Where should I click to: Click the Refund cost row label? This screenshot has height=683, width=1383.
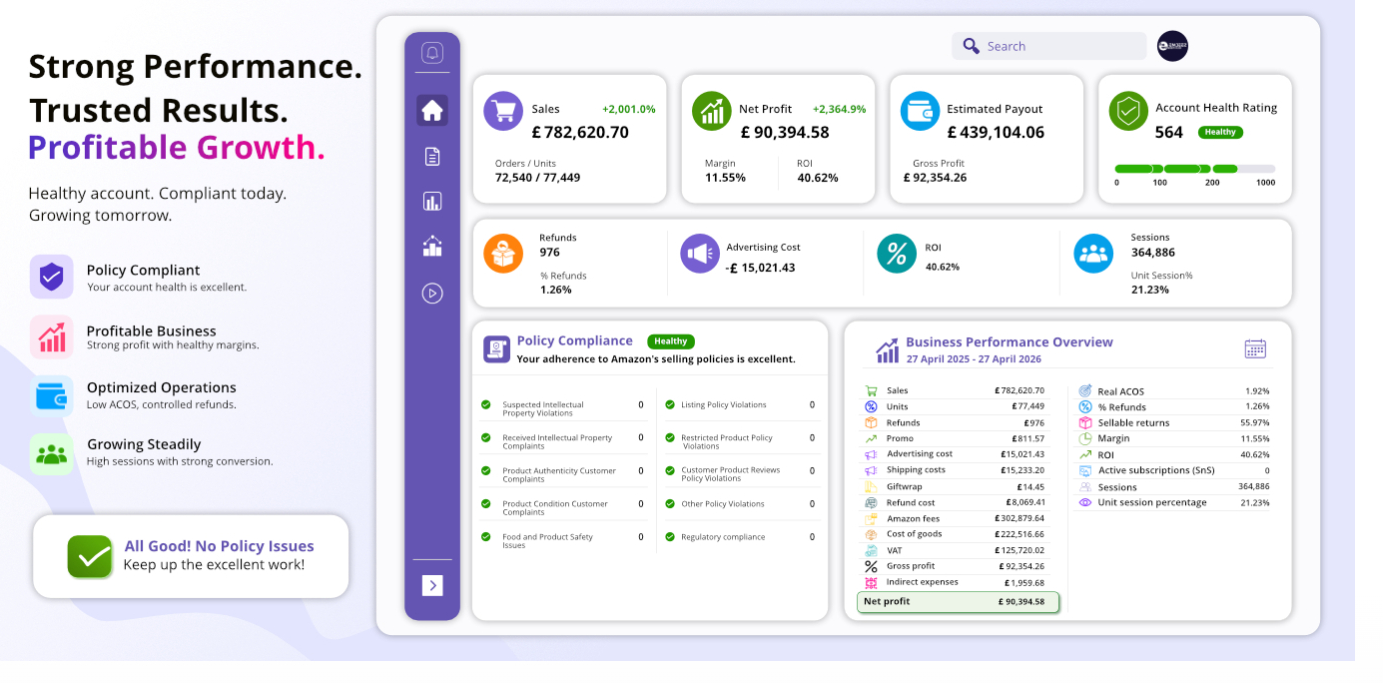pyautogui.click(x=911, y=503)
